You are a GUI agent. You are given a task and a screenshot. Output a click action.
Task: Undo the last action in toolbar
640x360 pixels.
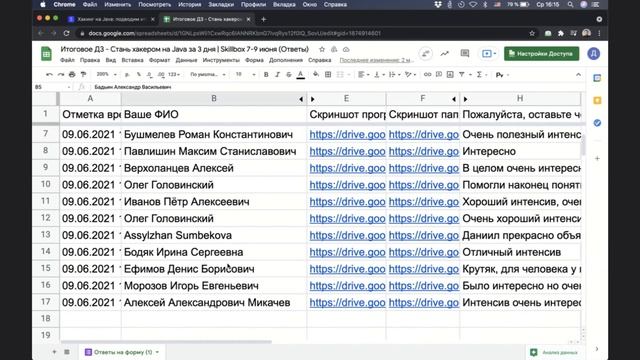49,75
